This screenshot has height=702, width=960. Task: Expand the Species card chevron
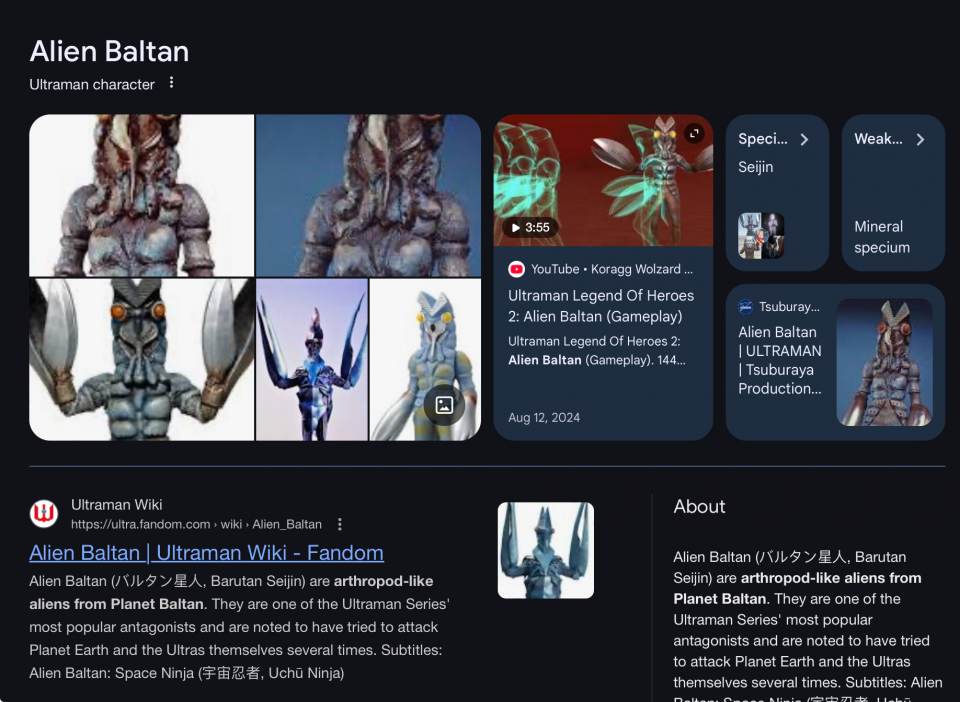point(804,140)
